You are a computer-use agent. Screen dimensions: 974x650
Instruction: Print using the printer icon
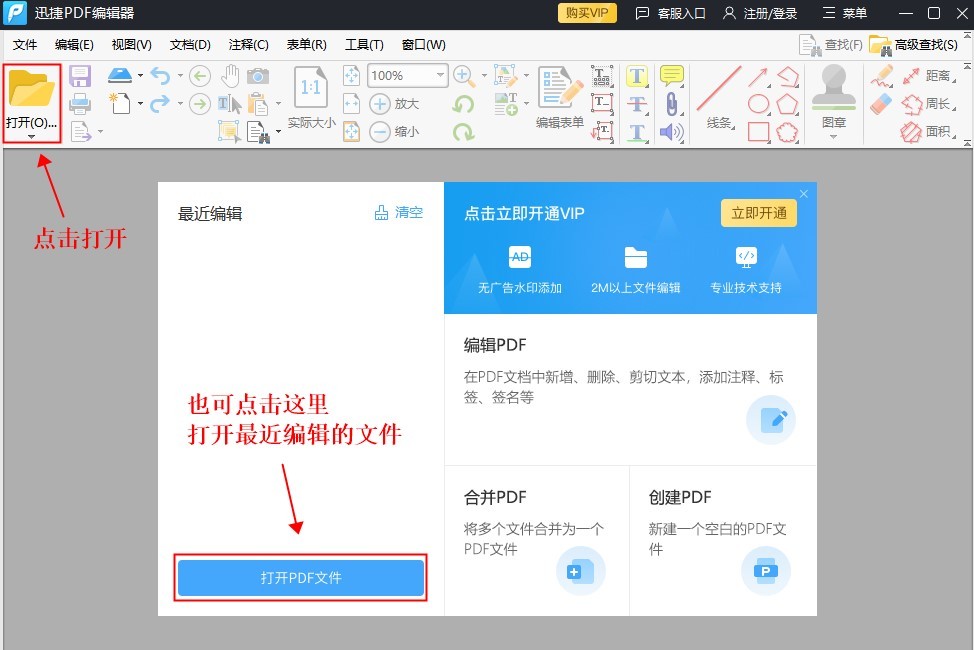pos(80,104)
